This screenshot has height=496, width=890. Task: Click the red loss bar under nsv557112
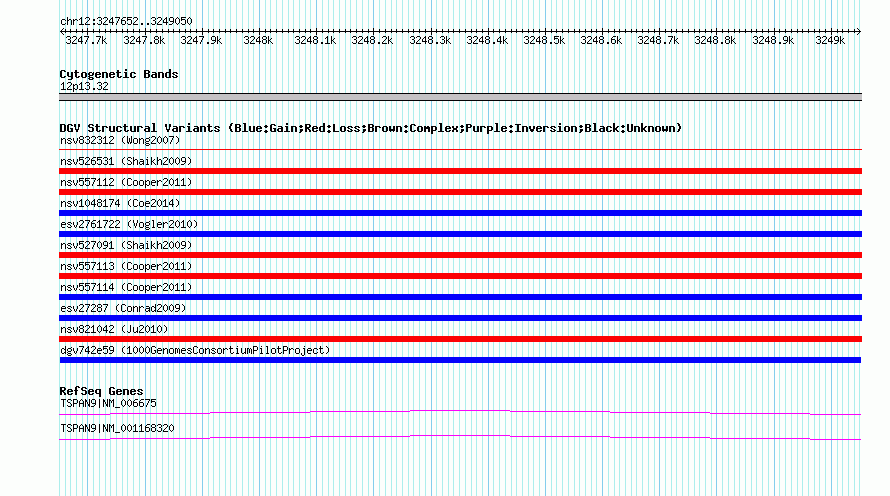[460, 192]
